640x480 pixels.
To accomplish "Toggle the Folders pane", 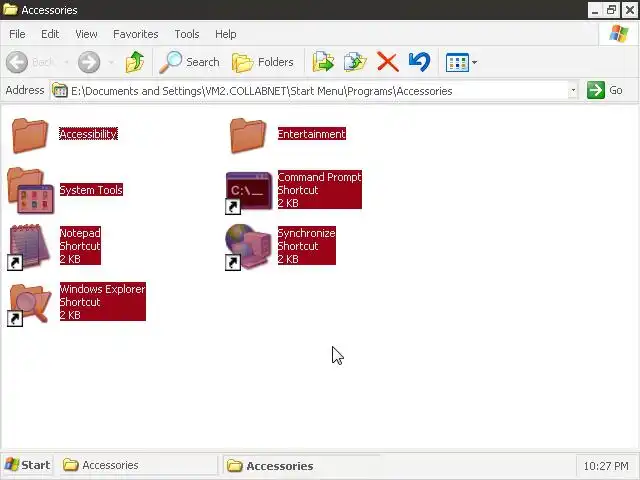I will pos(263,62).
